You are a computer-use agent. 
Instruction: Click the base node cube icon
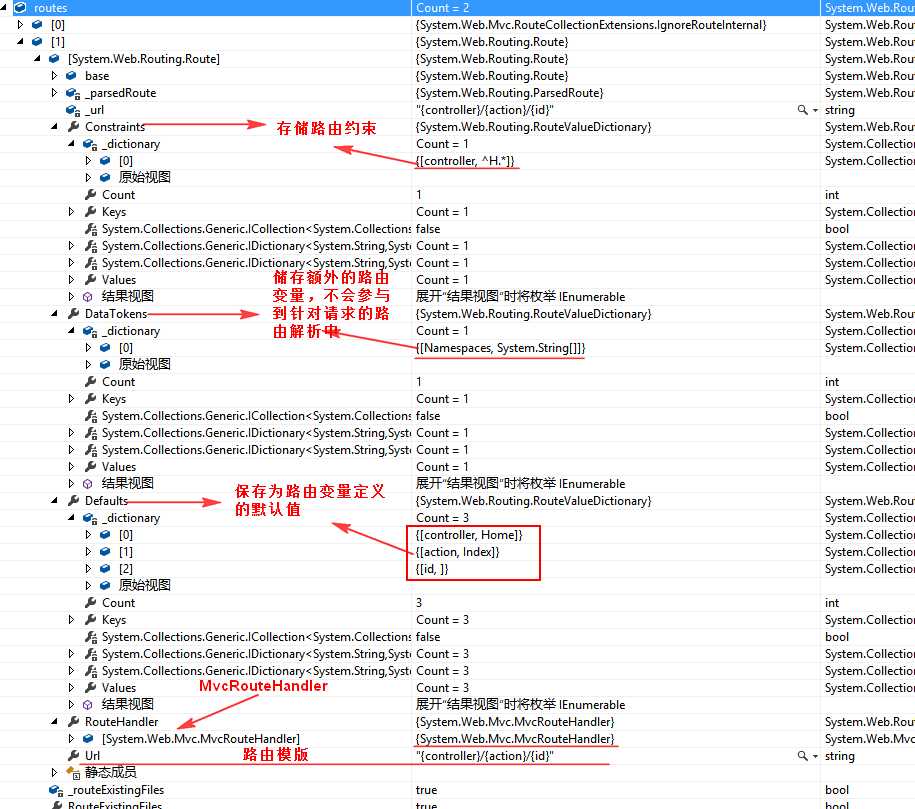pos(71,75)
